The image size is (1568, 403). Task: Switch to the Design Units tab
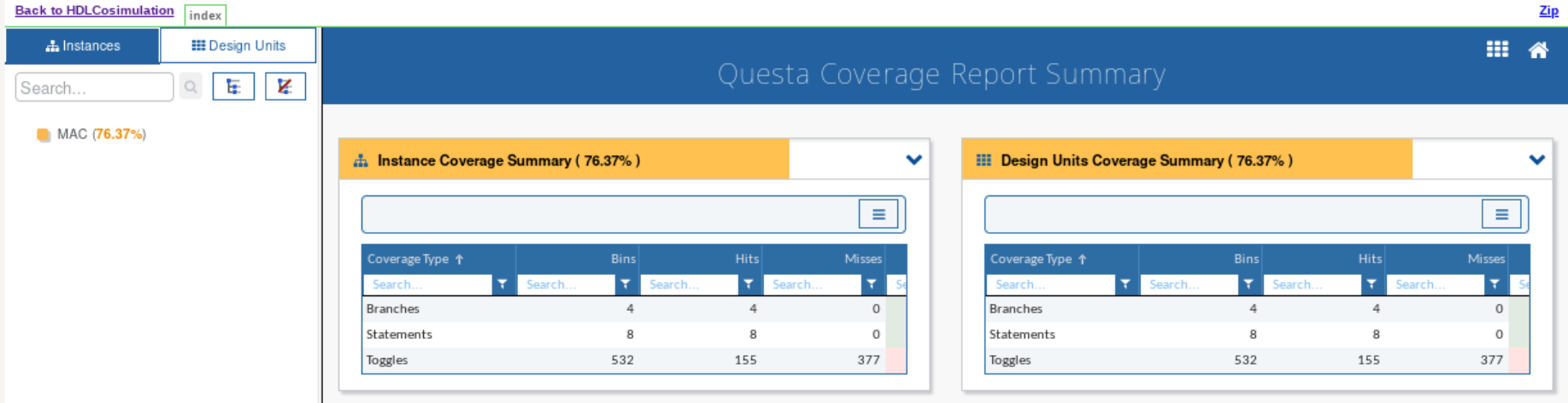[238, 46]
